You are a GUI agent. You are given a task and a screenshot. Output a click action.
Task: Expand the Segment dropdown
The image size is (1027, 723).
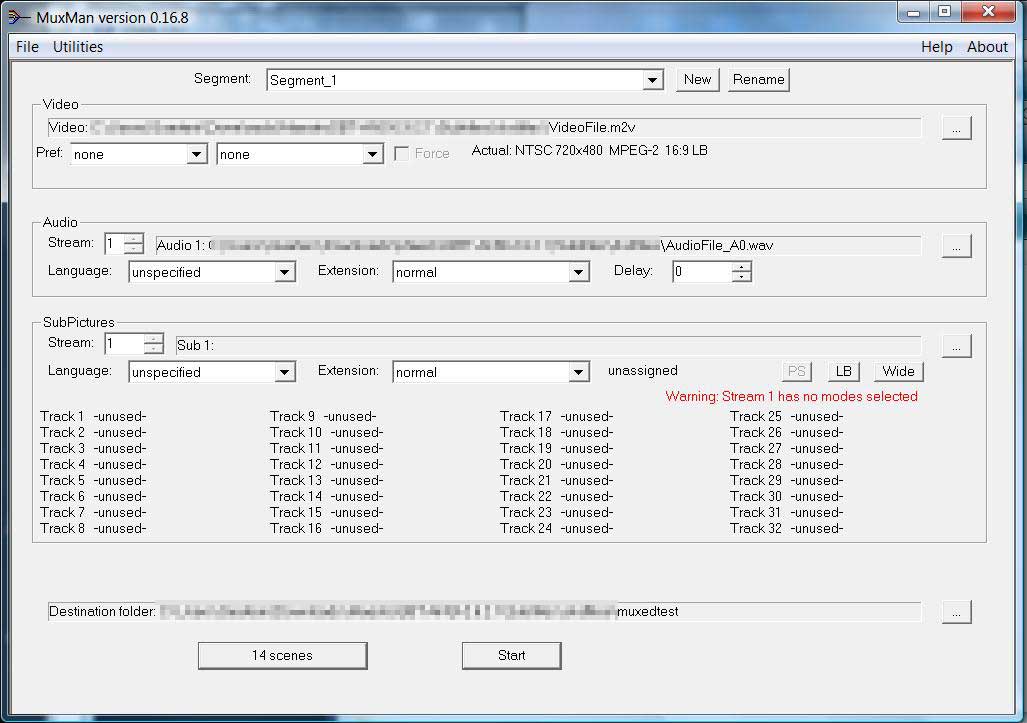(652, 81)
